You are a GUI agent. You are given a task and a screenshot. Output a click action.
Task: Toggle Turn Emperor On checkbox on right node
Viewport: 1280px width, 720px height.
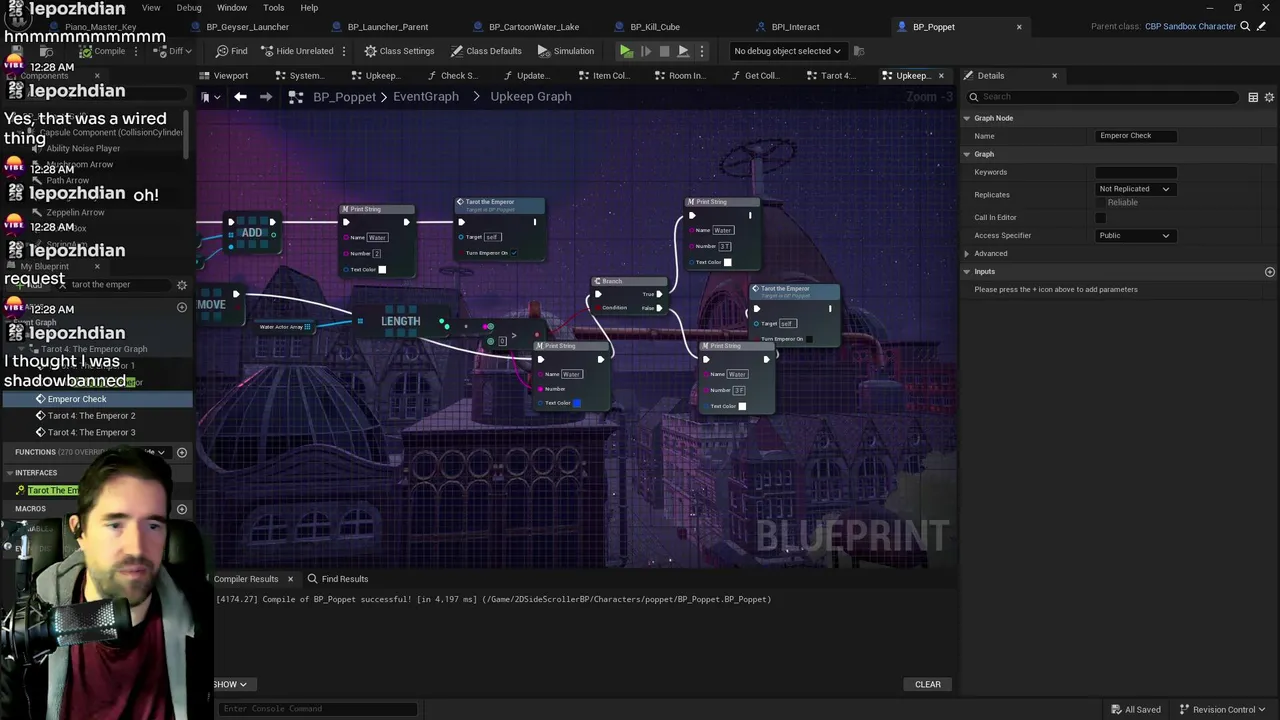pos(809,339)
